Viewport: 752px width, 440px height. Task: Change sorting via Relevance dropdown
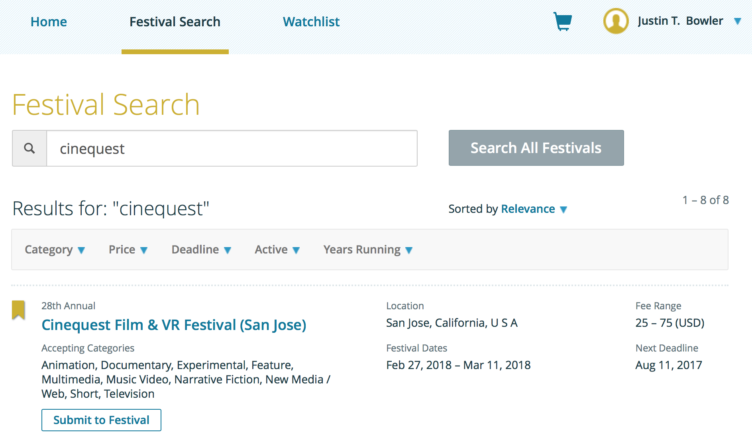tap(534, 209)
